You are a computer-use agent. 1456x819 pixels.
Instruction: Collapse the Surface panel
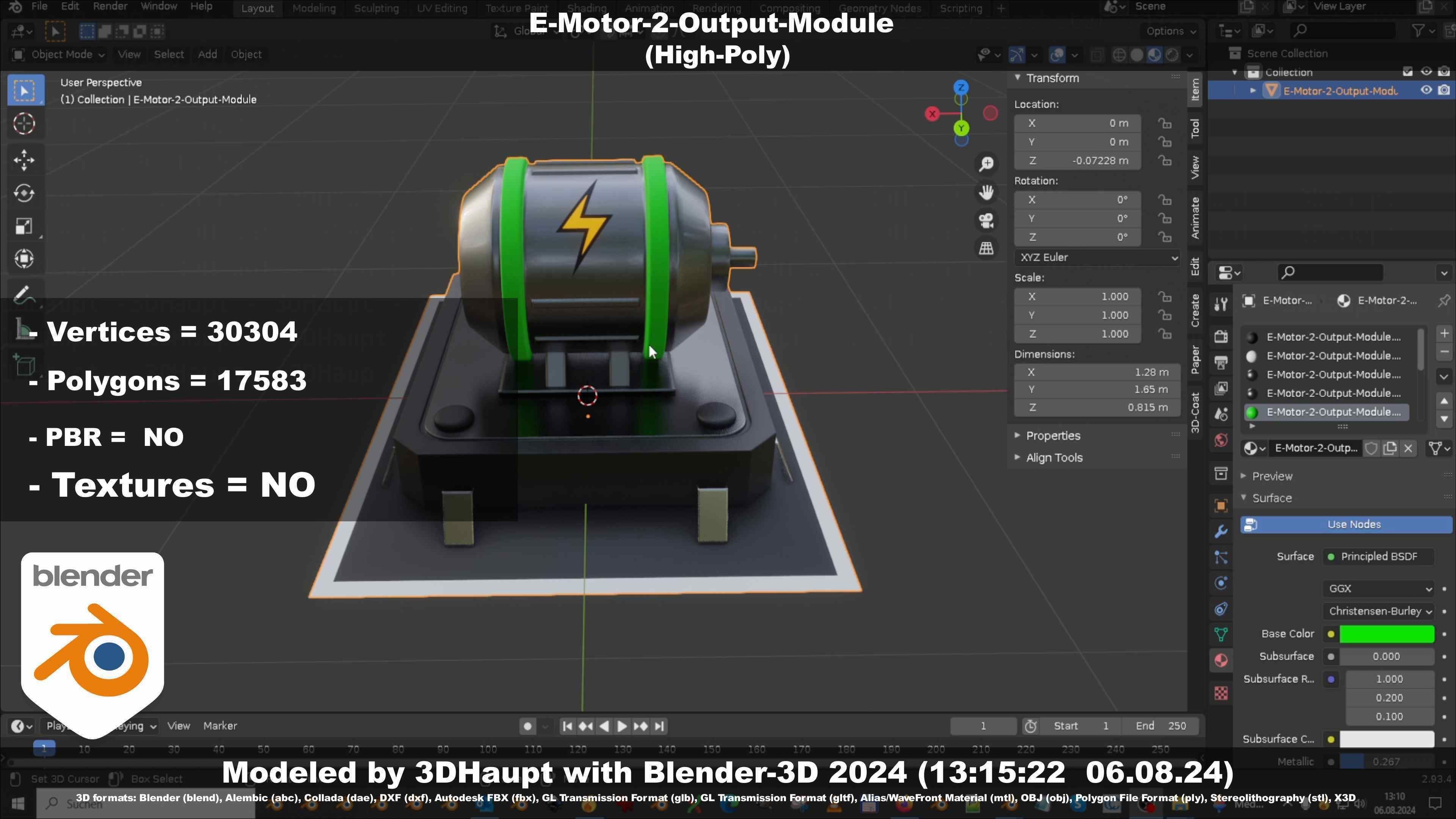[1271, 499]
